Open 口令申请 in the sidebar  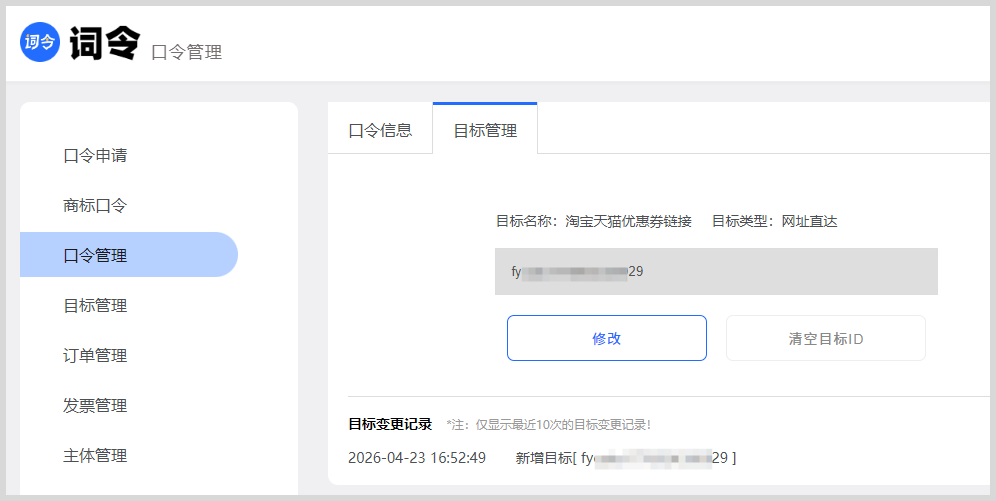95,156
